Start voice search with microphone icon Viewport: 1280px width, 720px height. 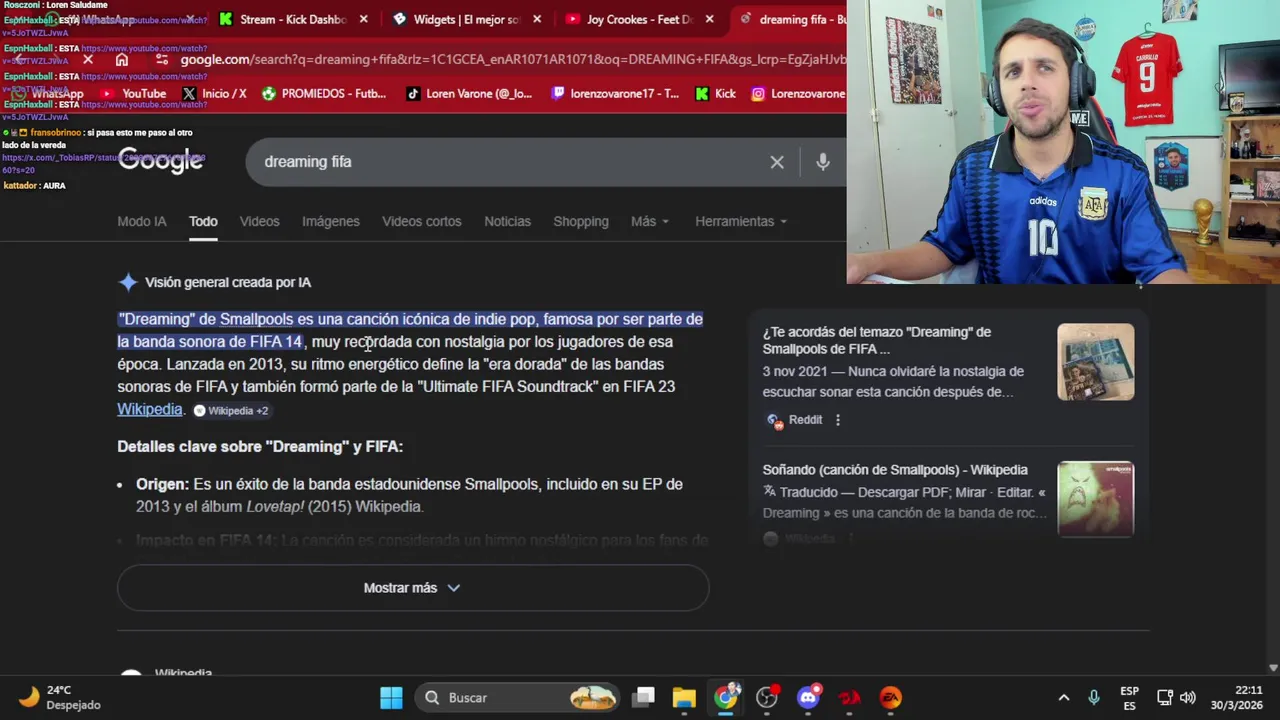click(823, 162)
